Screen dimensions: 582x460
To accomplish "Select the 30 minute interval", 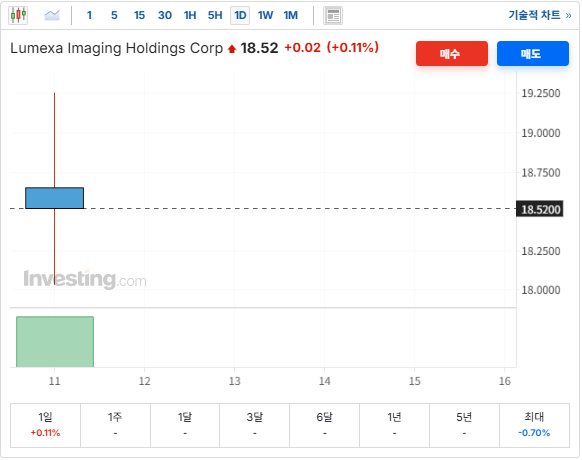I will tap(165, 16).
